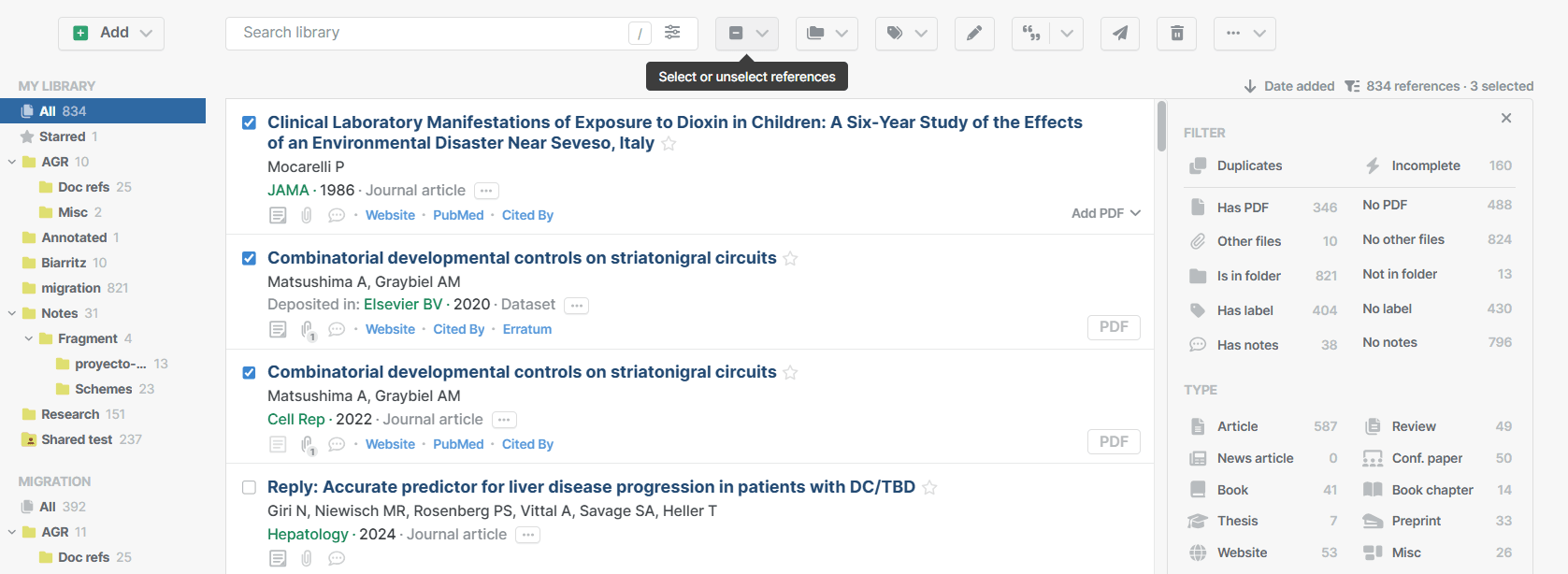Click the trash delete icon in toolbar
1568x574 pixels.
1176,34
